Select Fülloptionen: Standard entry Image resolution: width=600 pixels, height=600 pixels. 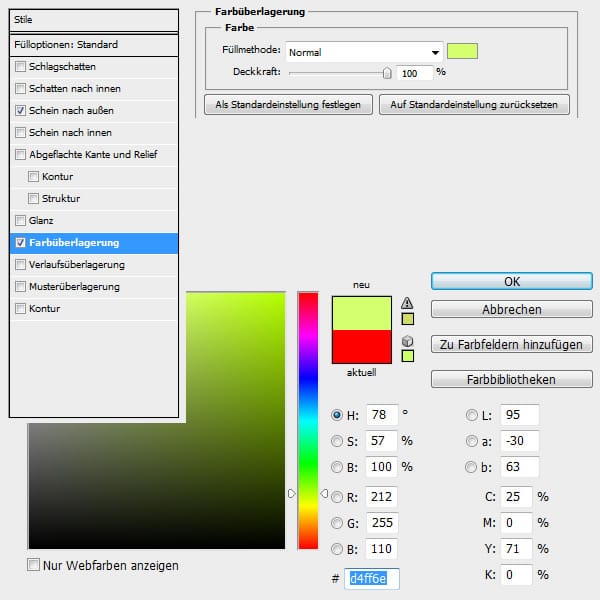[94, 45]
